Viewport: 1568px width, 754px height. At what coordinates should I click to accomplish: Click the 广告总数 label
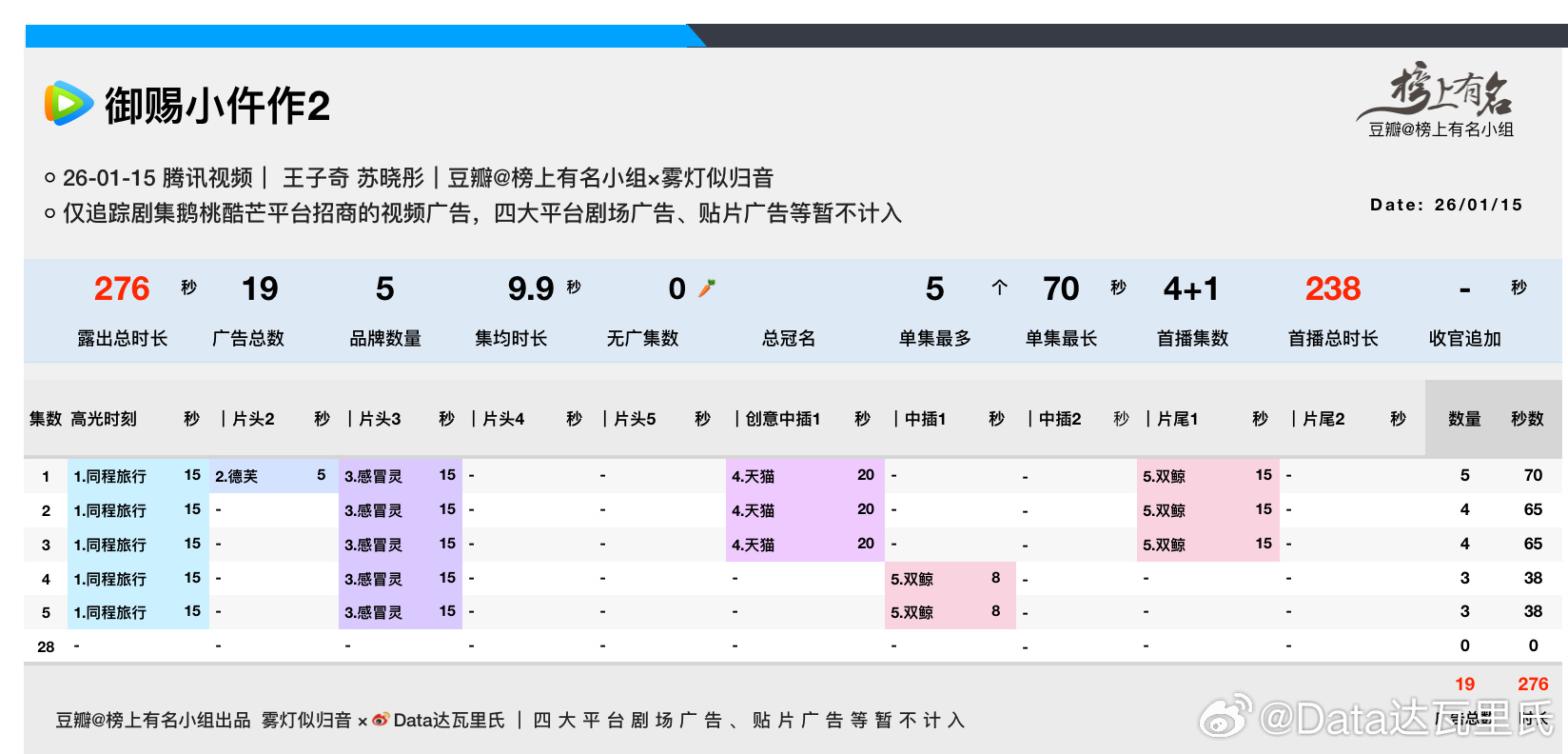[248, 338]
